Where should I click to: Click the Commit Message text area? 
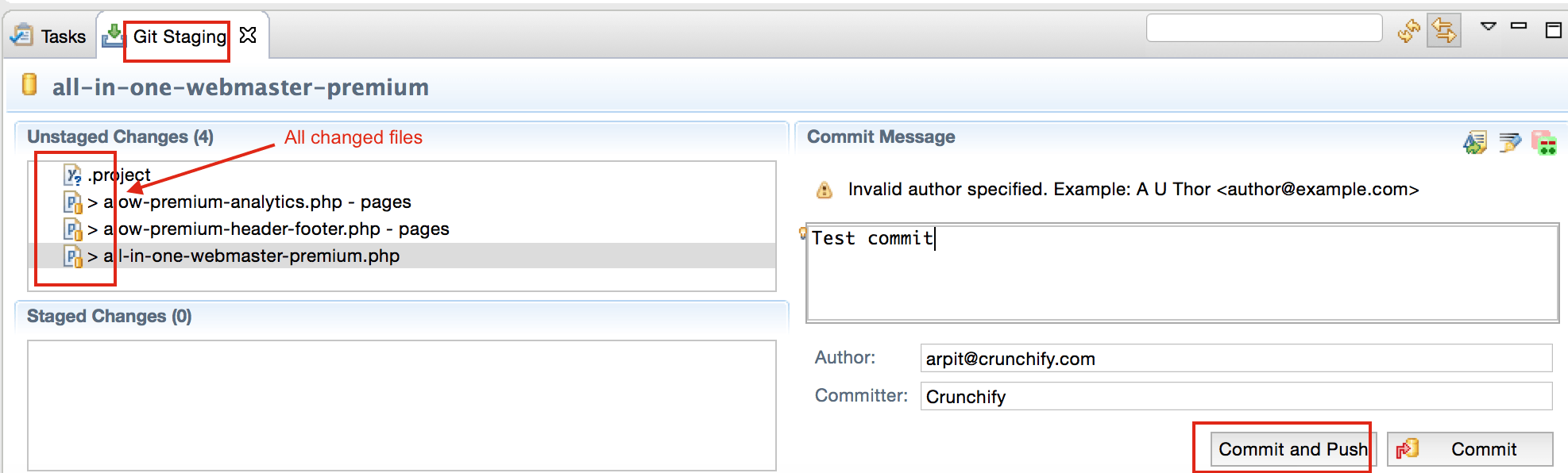(x=1182, y=272)
